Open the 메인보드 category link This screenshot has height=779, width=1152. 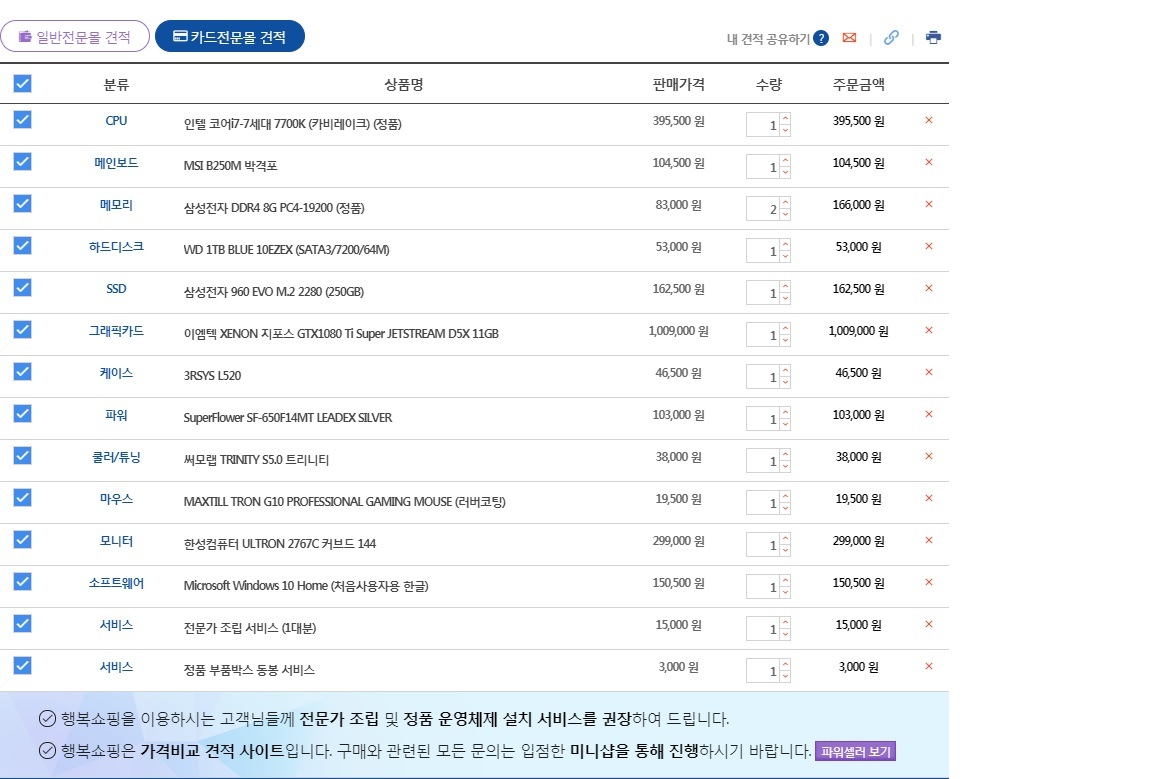pos(116,162)
